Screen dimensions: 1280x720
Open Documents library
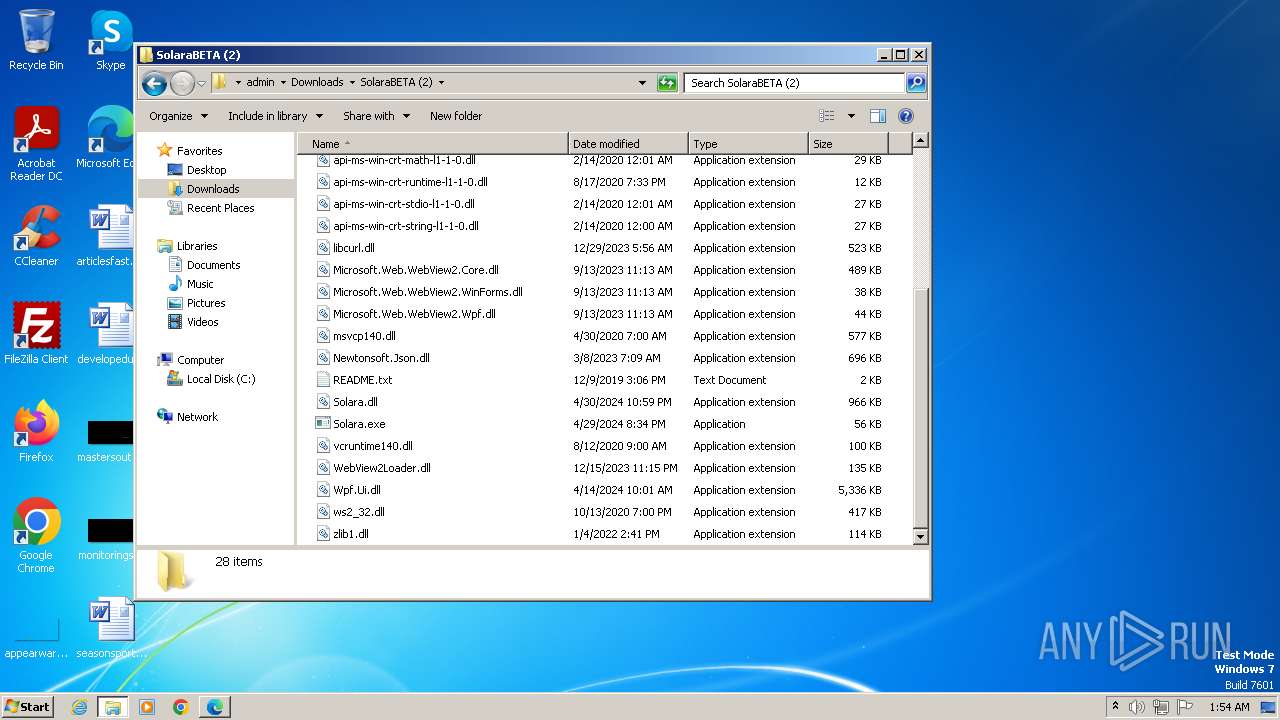pyautogui.click(x=213, y=265)
